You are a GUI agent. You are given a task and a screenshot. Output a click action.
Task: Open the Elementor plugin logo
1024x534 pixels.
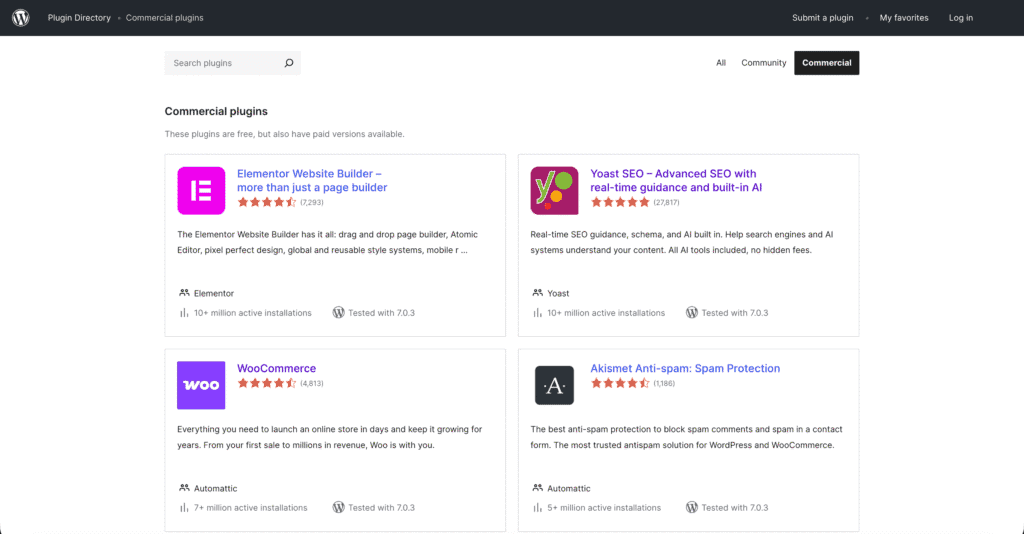point(201,191)
